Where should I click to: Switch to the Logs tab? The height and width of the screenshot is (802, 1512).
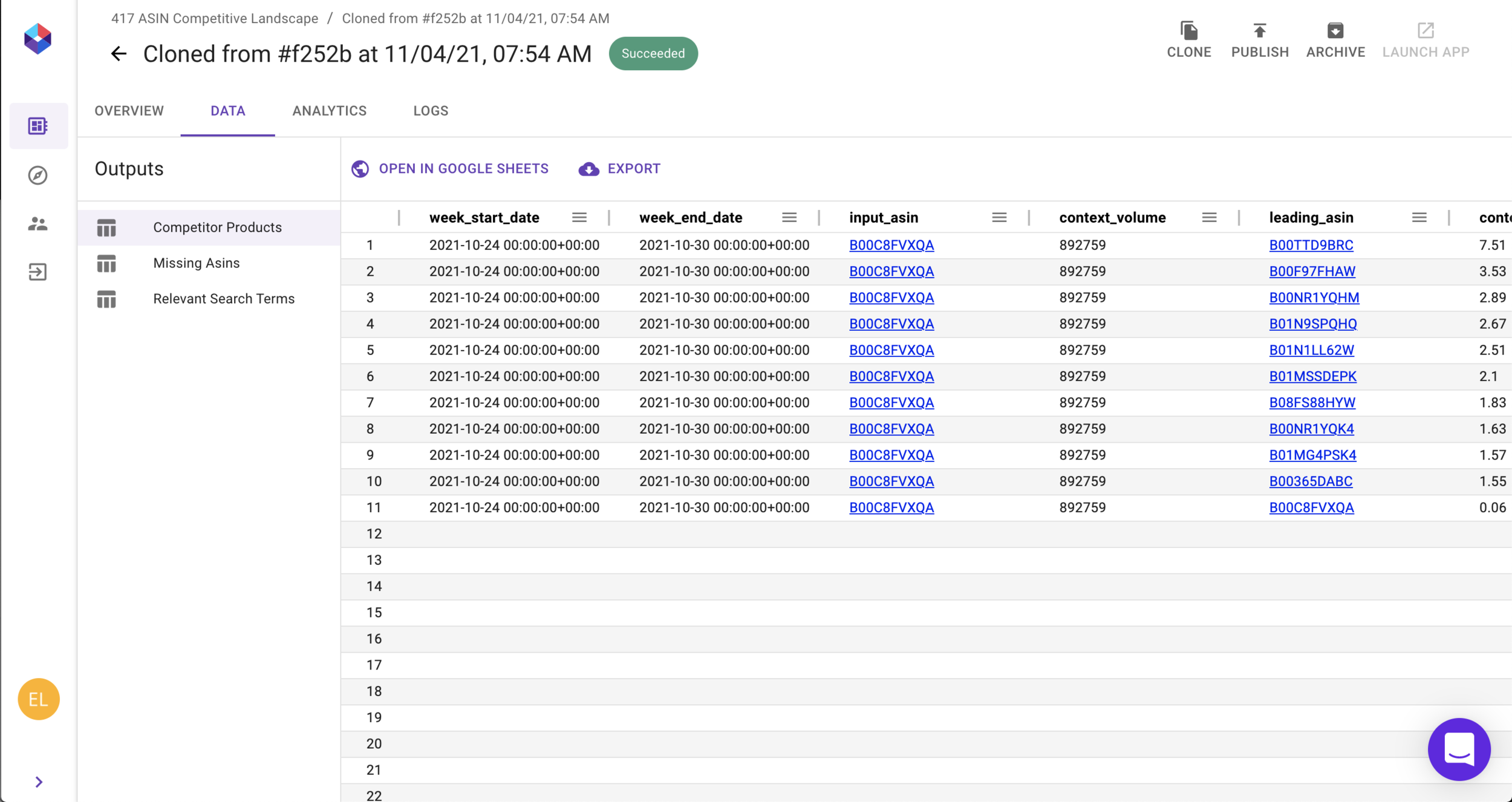pyautogui.click(x=431, y=111)
